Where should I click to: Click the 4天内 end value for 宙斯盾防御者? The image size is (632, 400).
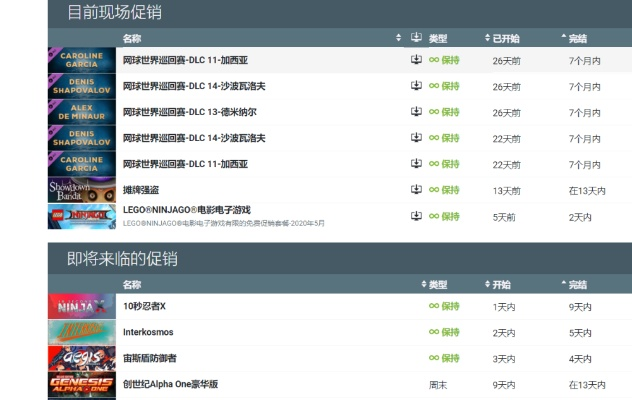click(580, 359)
